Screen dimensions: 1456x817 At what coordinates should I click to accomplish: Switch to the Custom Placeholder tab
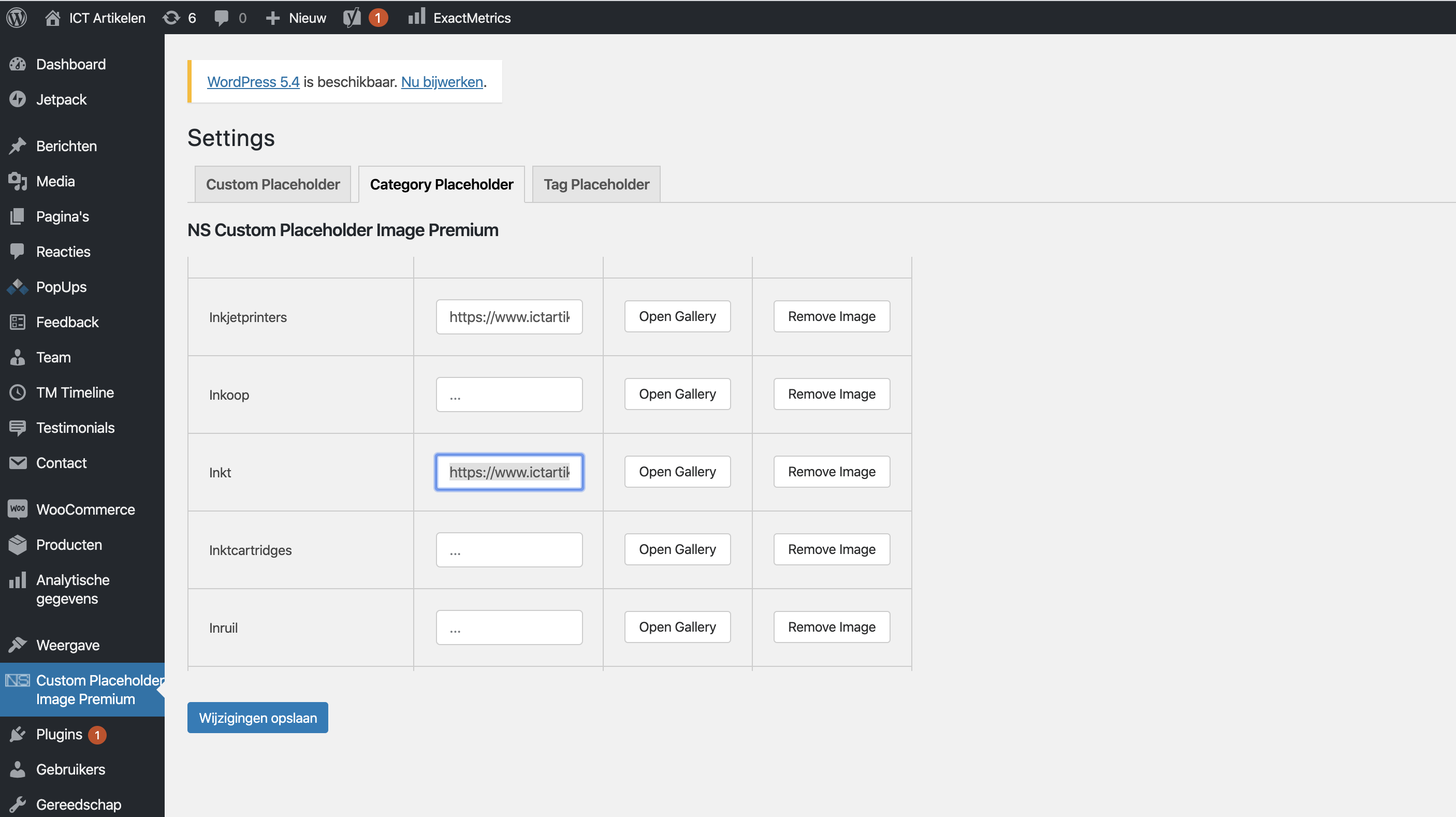point(272,184)
